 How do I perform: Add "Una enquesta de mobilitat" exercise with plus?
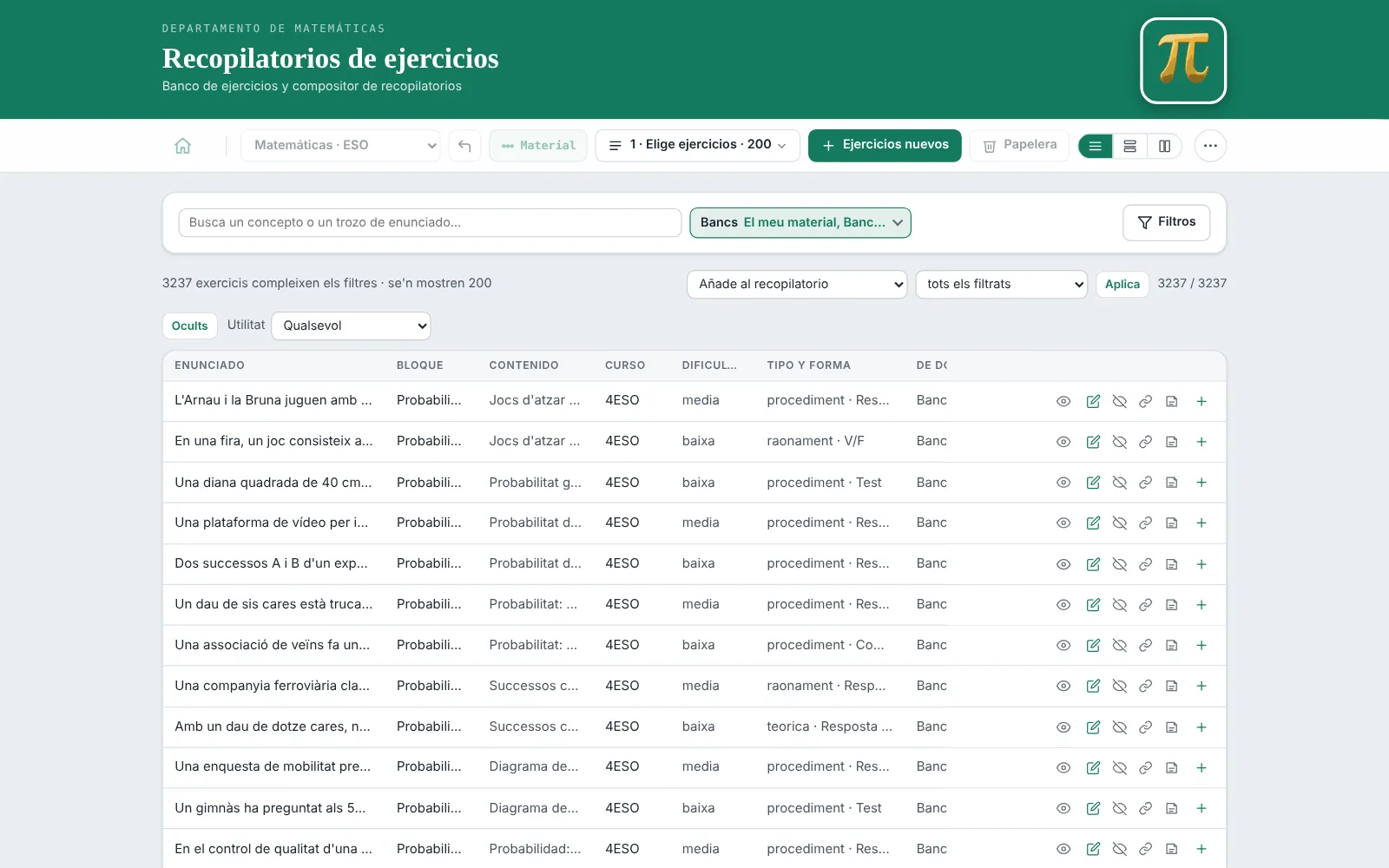1201,767
